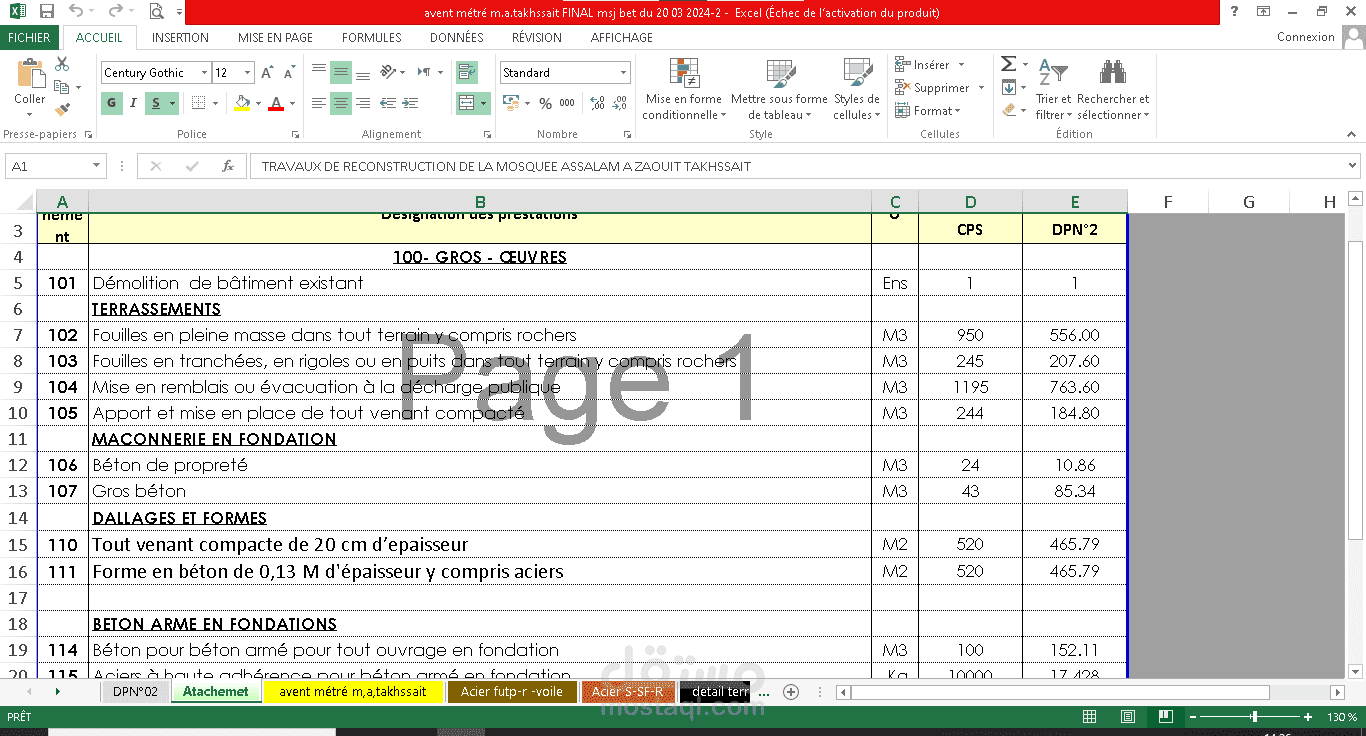This screenshot has height=736, width=1366.
Task: Click the Format Painter brush icon
Action: [x=62, y=109]
